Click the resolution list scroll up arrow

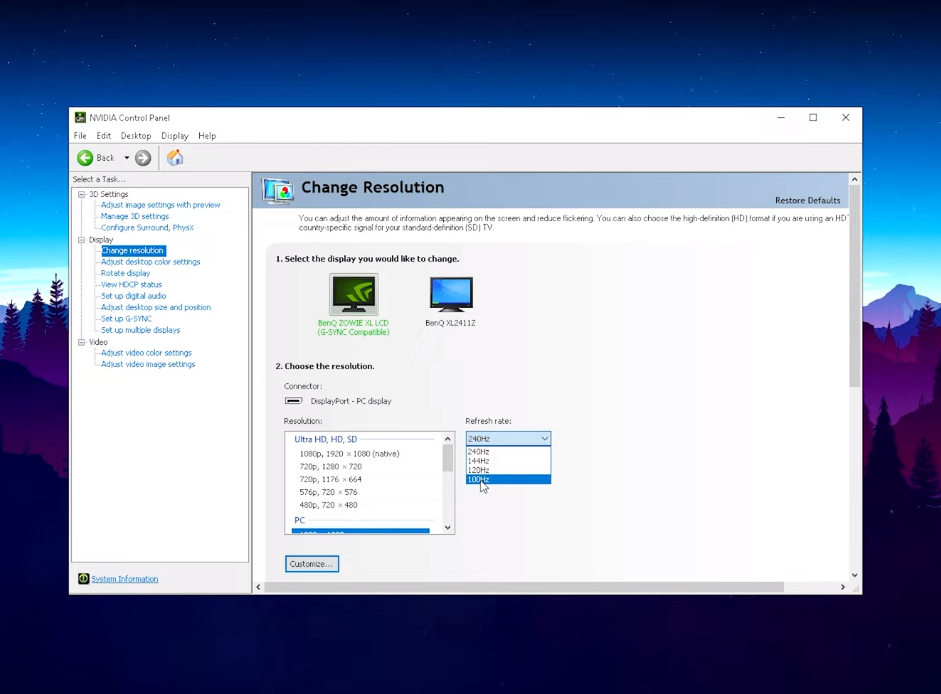pos(448,439)
